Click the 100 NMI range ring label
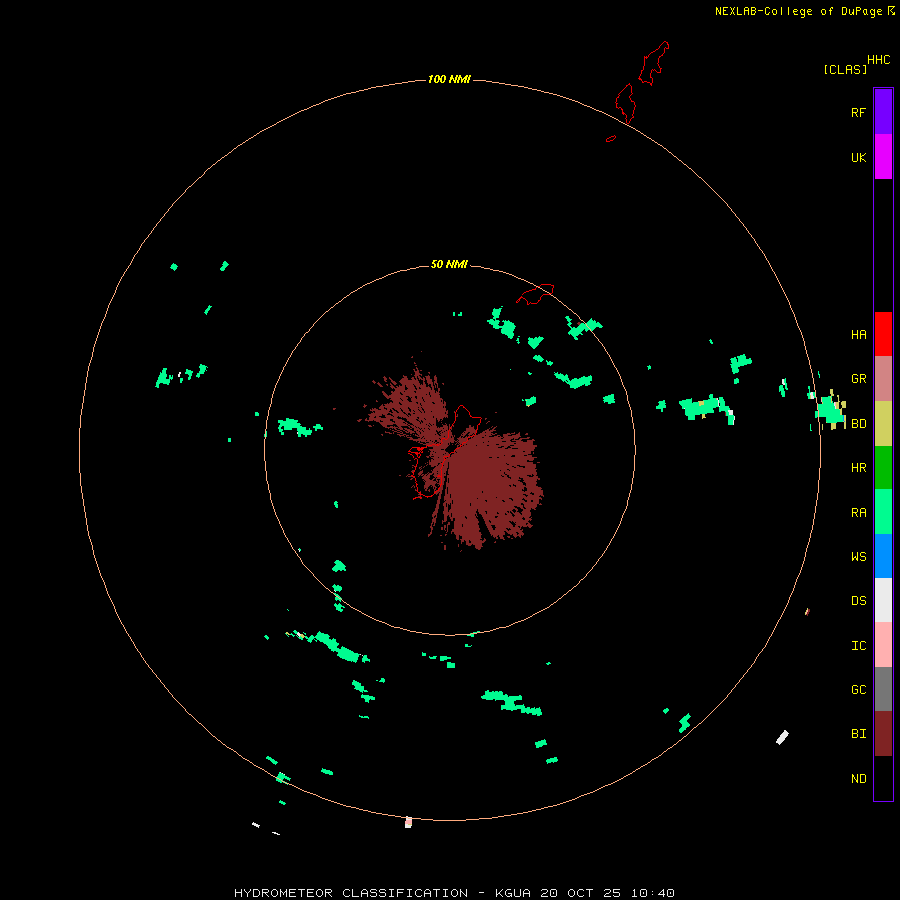Image resolution: width=900 pixels, height=900 pixels. click(449, 79)
